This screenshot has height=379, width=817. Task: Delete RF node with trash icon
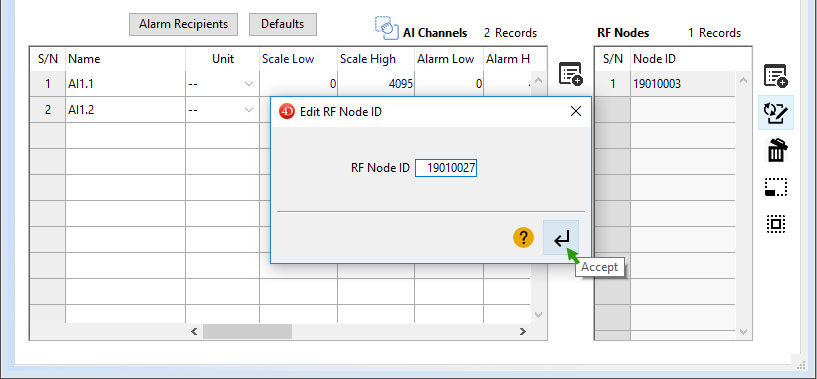776,150
